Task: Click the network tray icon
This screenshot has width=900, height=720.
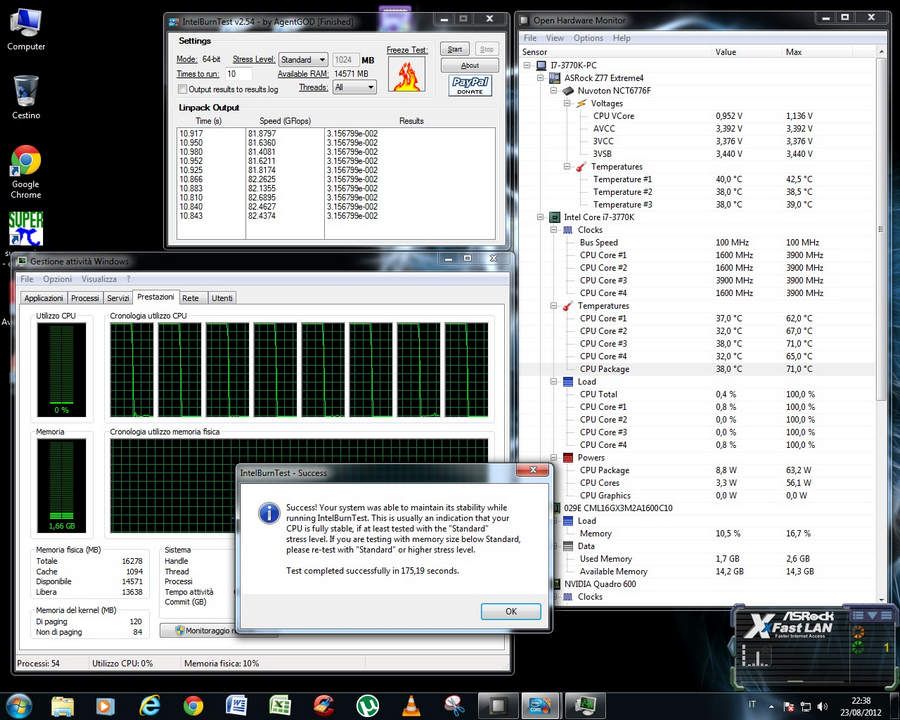Action: pyautogui.click(x=806, y=706)
